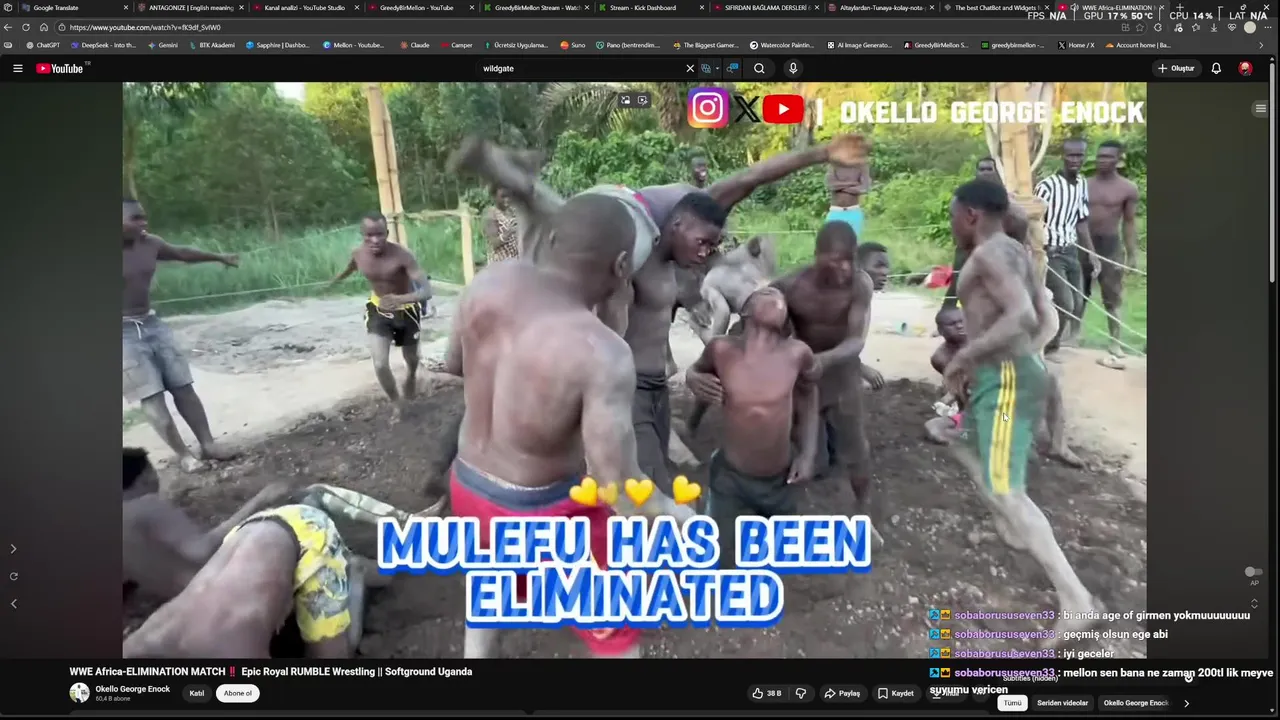Toggle the AP autoplay switch

pos(1253,572)
